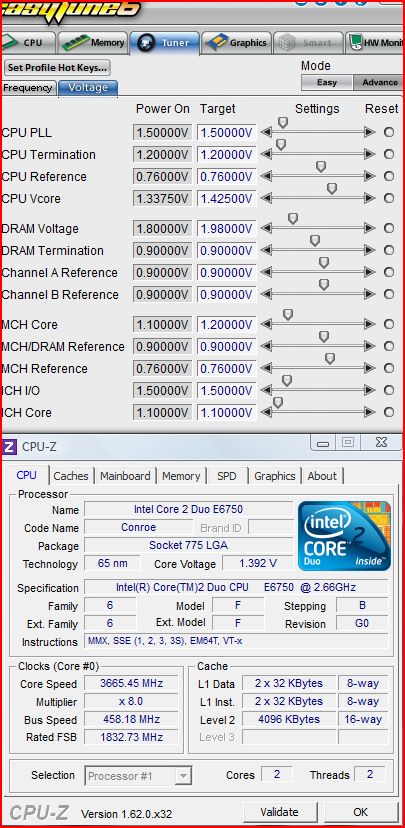The image size is (405, 828).
Task: Open the Mainboard tab in CPU-Z
Action: click(x=125, y=476)
